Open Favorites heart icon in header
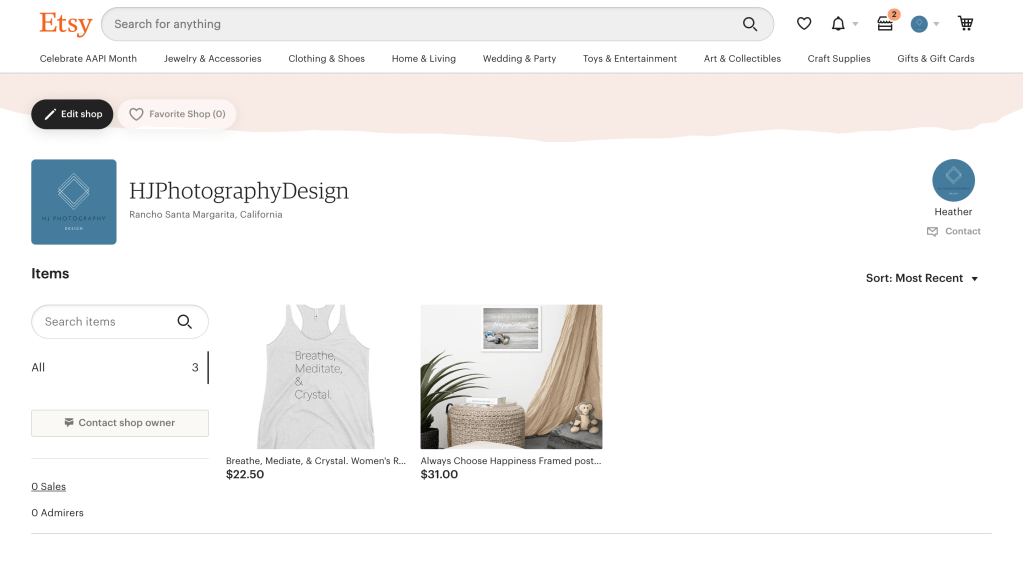 (x=803, y=24)
